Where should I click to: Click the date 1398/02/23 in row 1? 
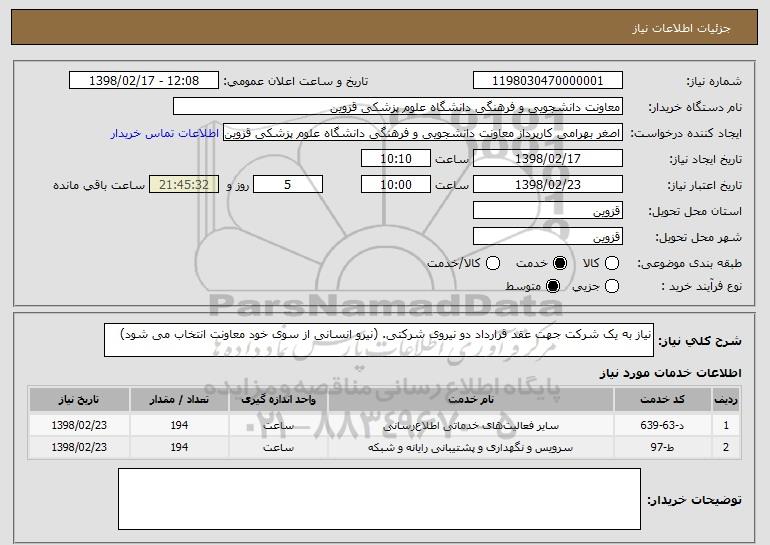[79, 425]
